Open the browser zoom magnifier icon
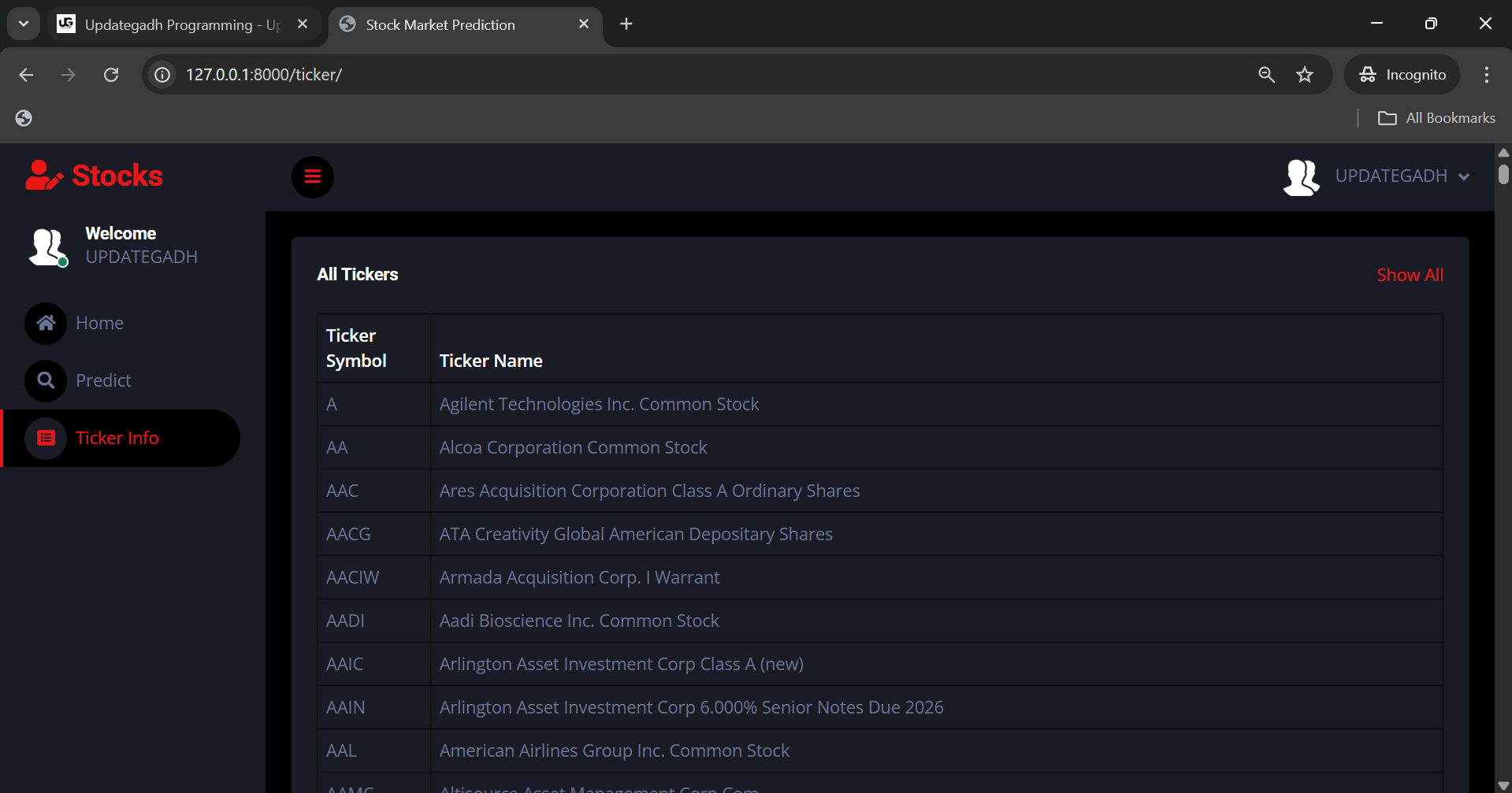Viewport: 1512px width, 793px height. tap(1266, 75)
